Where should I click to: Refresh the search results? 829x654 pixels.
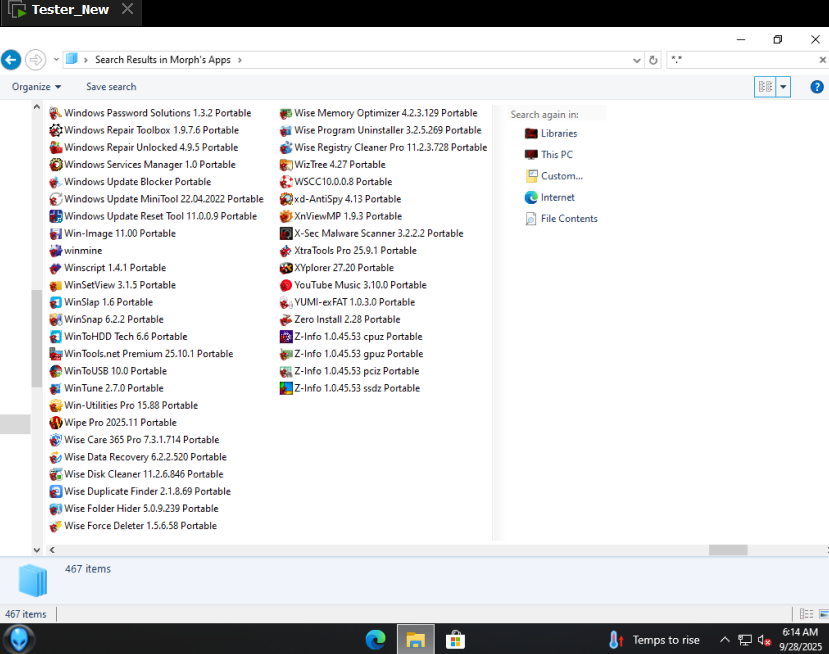click(x=653, y=60)
